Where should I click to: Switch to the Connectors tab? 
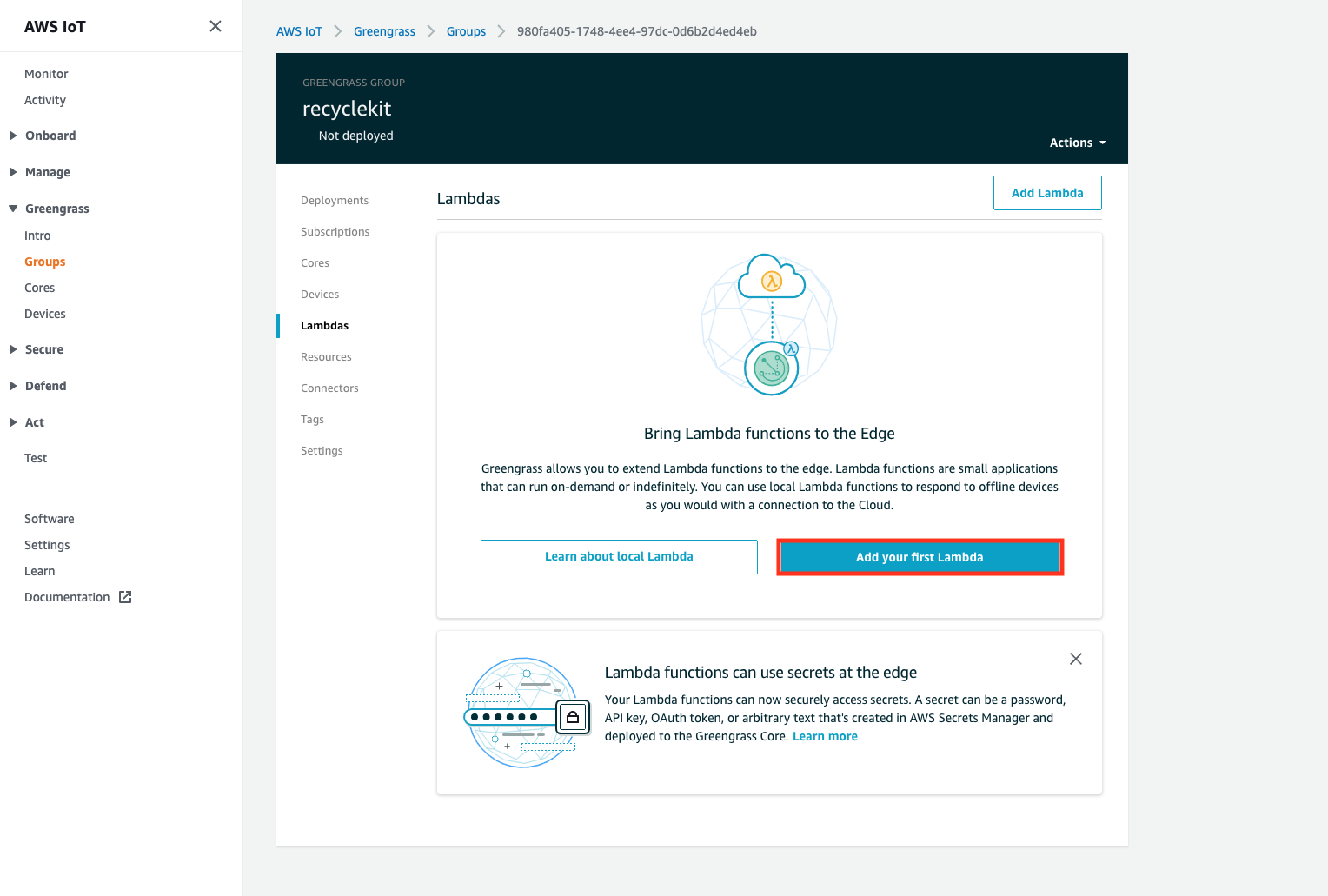[x=330, y=388]
